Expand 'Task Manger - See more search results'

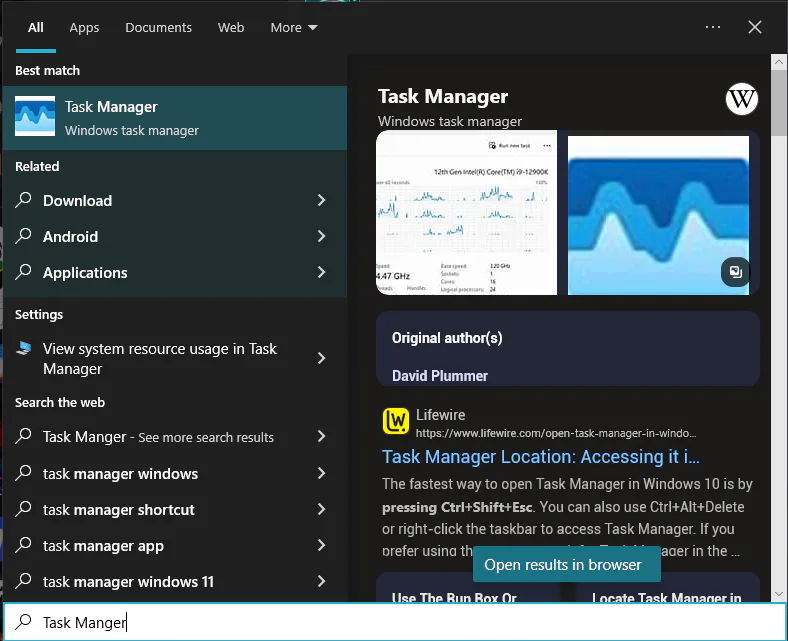pyautogui.click(x=322, y=436)
